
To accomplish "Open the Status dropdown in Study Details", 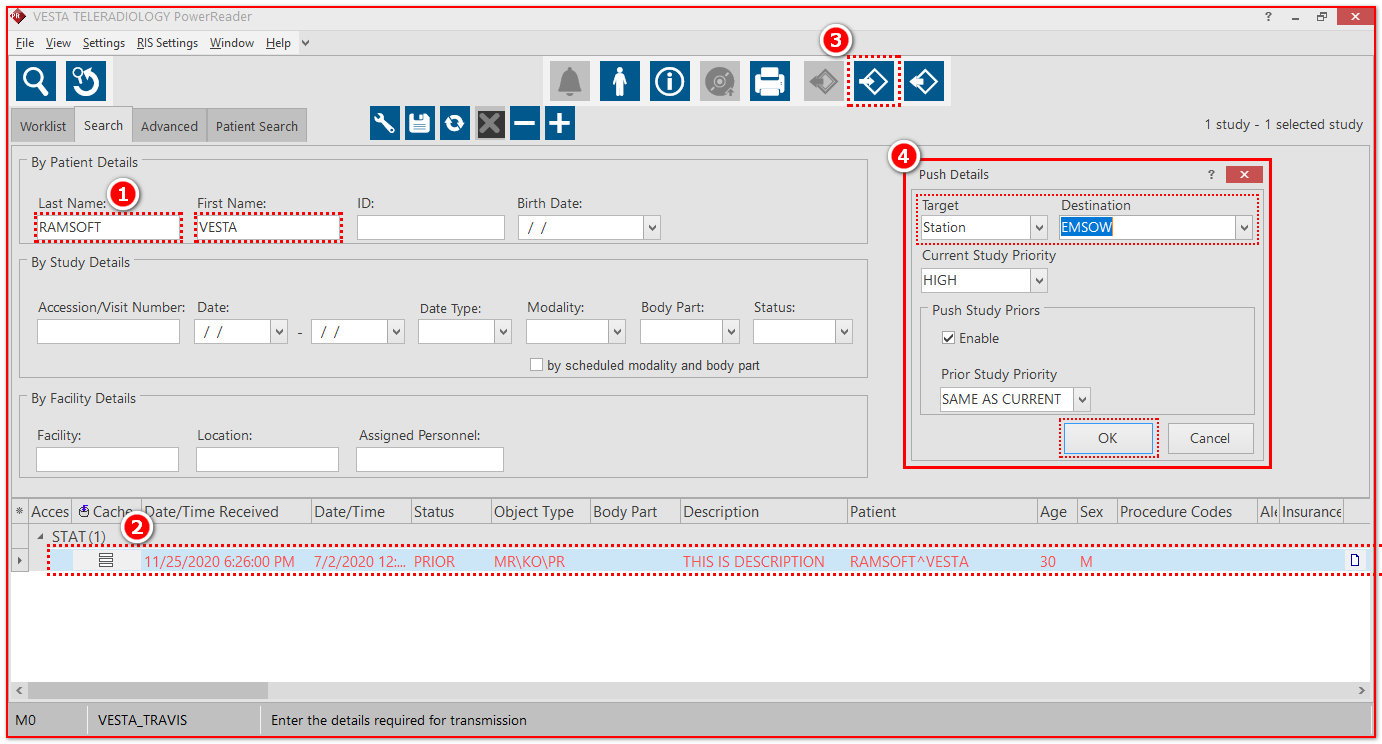I will click(845, 332).
